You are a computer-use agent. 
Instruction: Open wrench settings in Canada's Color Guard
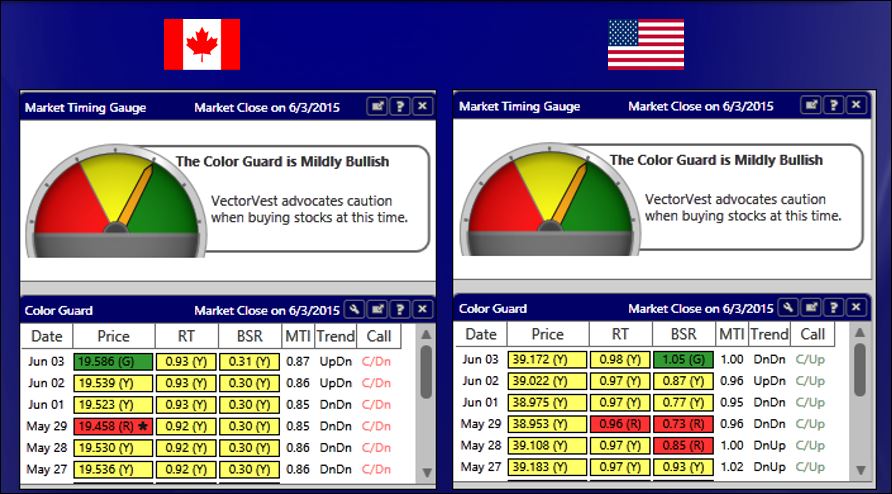tap(354, 310)
